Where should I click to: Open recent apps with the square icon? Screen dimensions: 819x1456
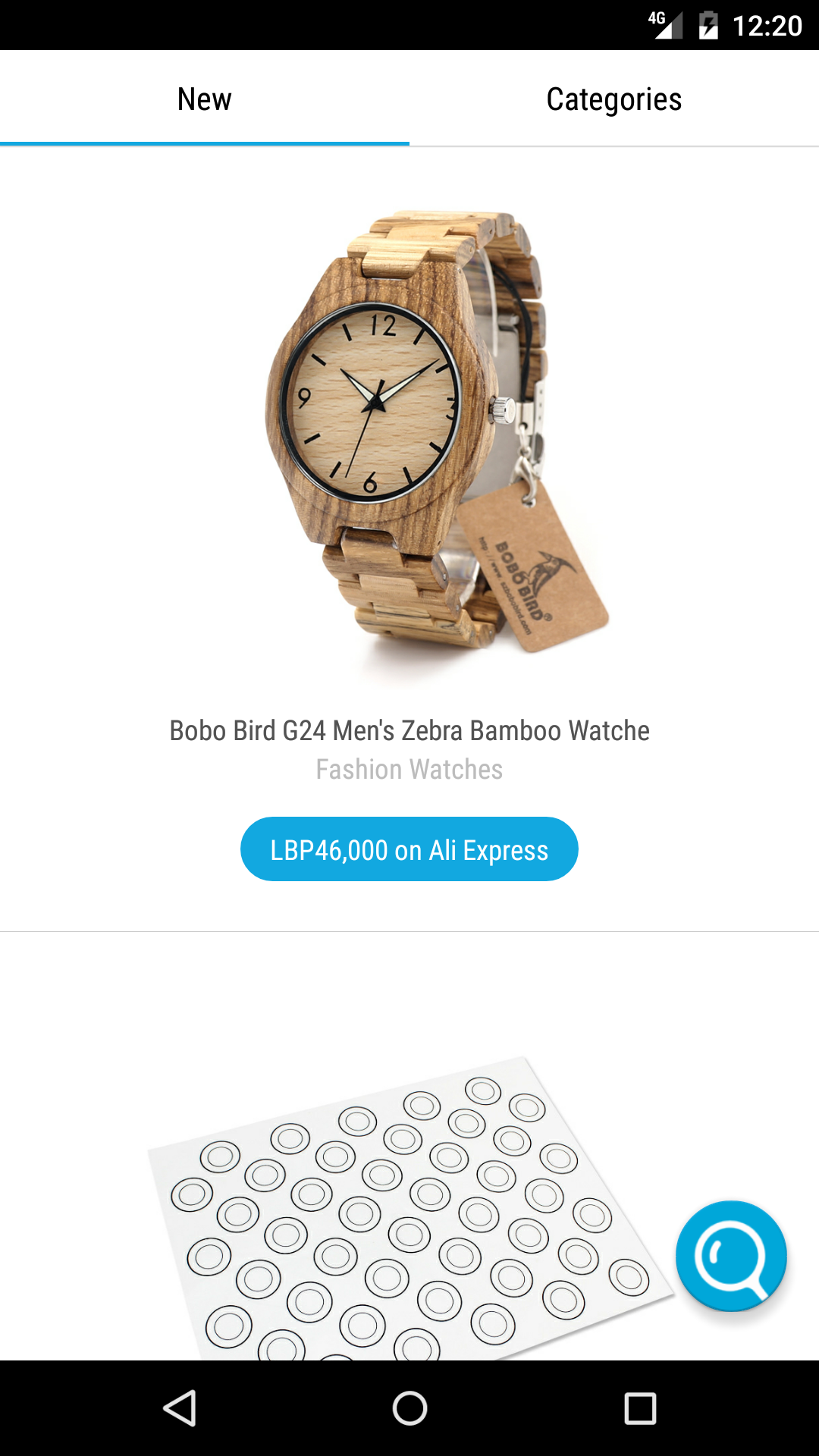640,1408
